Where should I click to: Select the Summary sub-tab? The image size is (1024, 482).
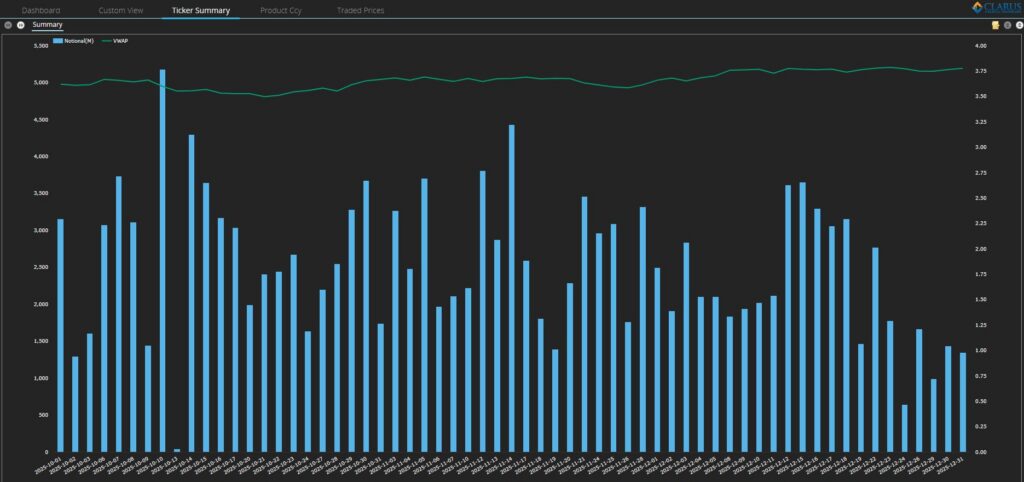tap(46, 24)
